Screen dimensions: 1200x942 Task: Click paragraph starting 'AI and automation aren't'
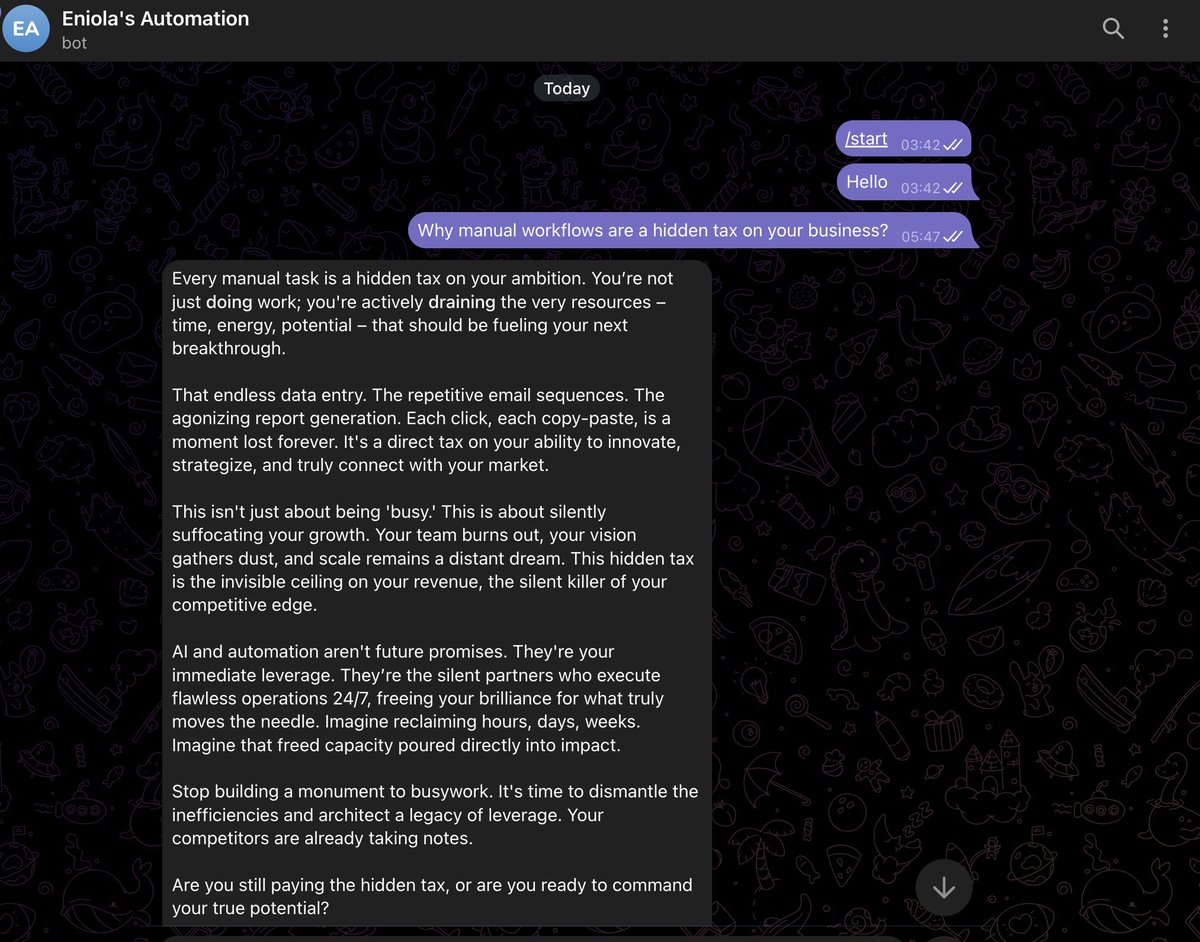click(418, 698)
